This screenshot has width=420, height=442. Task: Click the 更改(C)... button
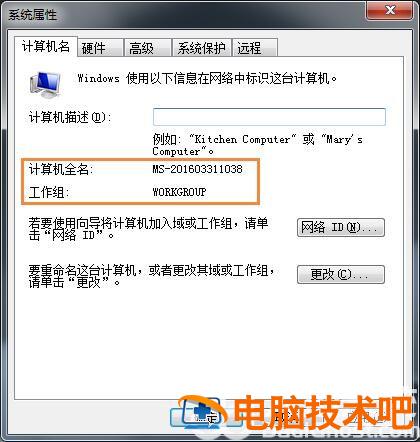[x=341, y=274]
